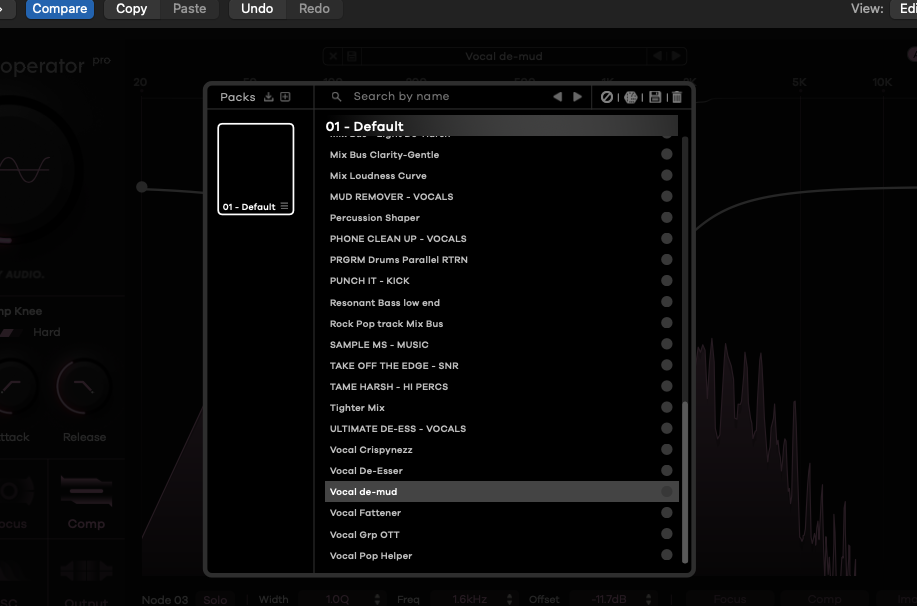This screenshot has width=917, height=606.
Task: Toggle favorite dot for Vocal Fattener
Action: pos(667,513)
